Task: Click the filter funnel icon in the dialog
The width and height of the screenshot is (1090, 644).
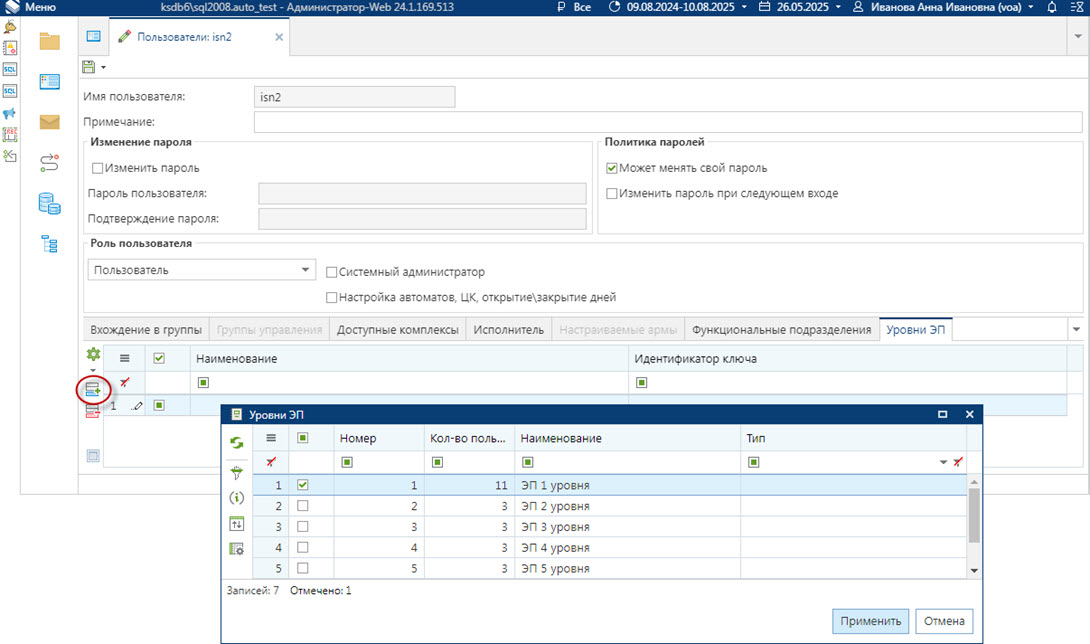Action: pos(236,472)
